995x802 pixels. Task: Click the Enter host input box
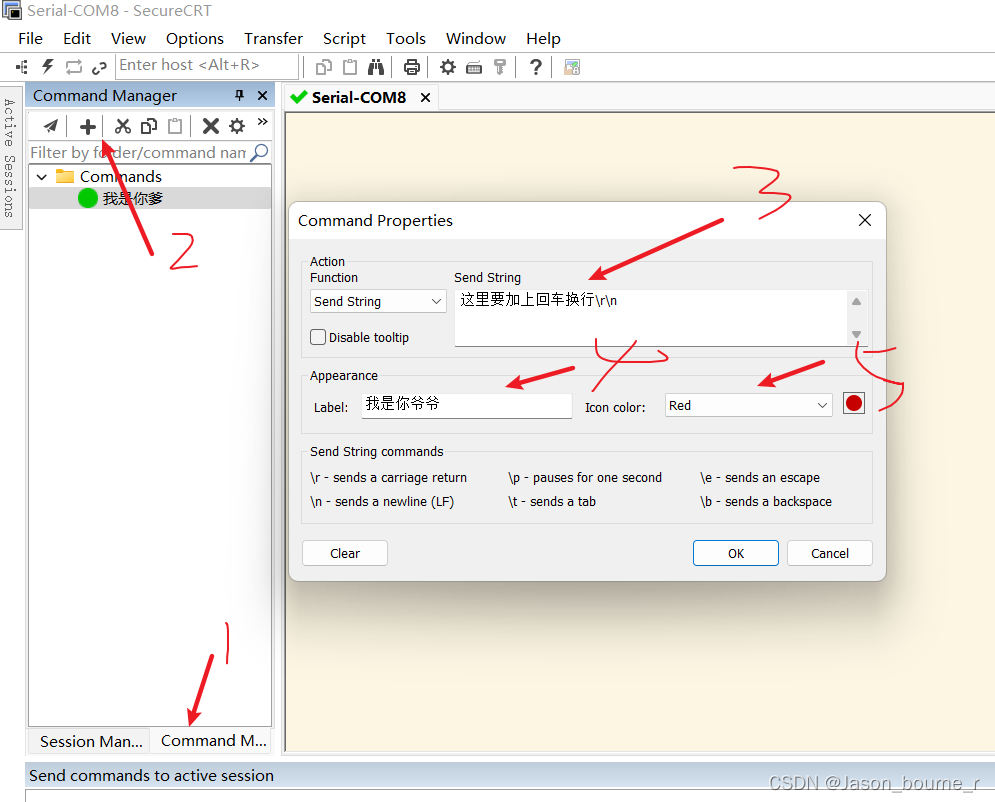(206, 65)
